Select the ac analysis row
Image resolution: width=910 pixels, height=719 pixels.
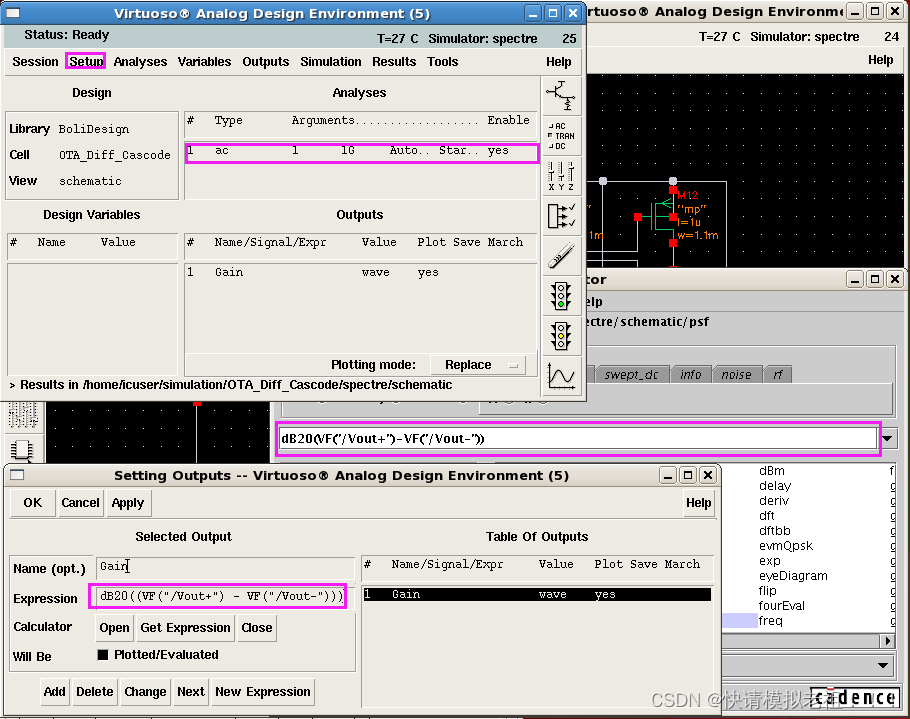pos(361,151)
